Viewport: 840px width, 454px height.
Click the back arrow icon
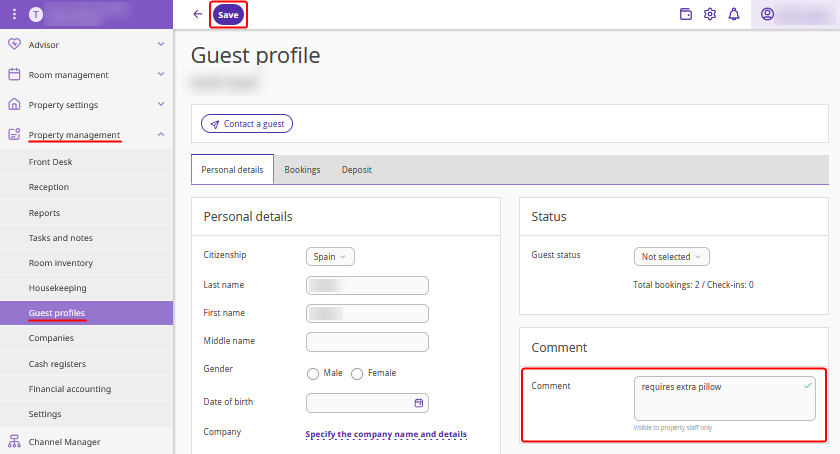[x=198, y=15]
